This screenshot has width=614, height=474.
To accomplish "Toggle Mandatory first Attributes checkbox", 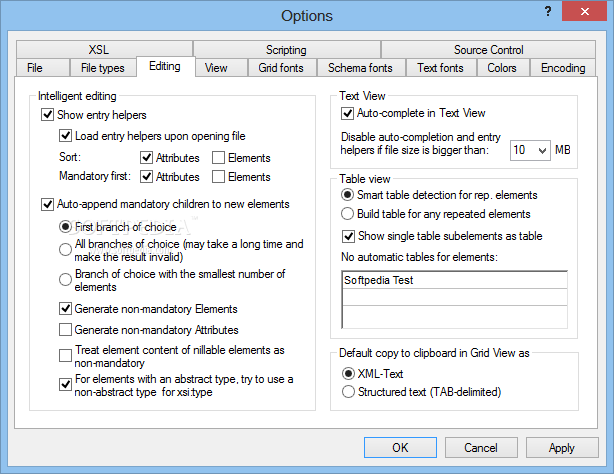I will coord(146,177).
